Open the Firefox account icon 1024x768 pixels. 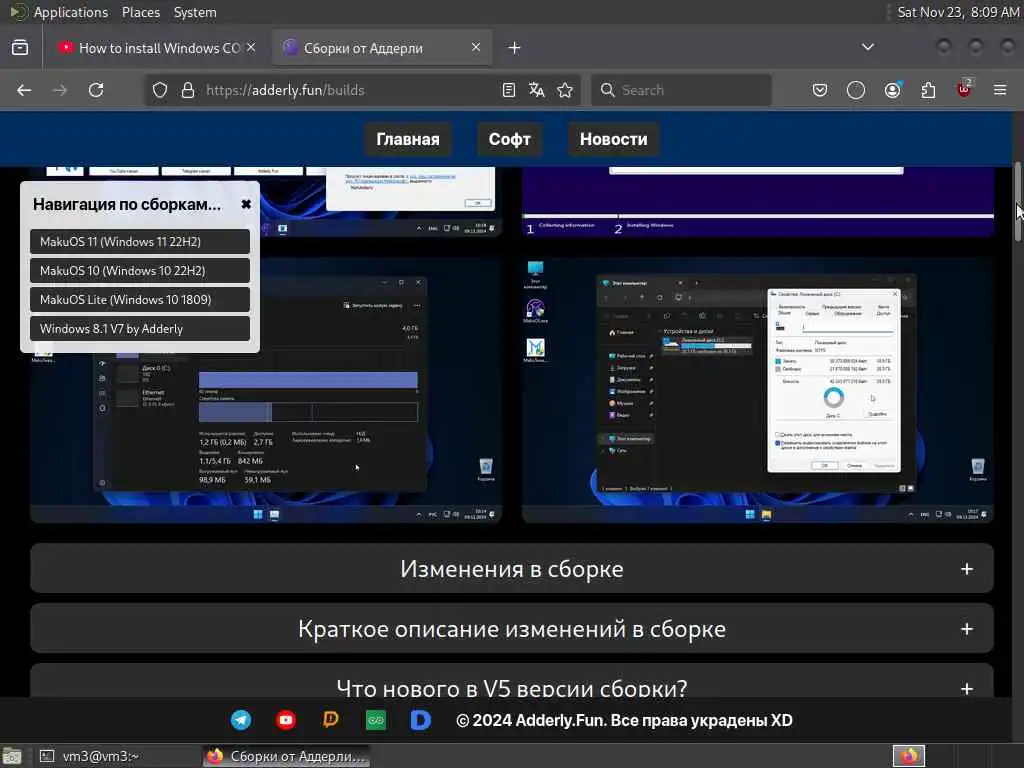[x=892, y=90]
